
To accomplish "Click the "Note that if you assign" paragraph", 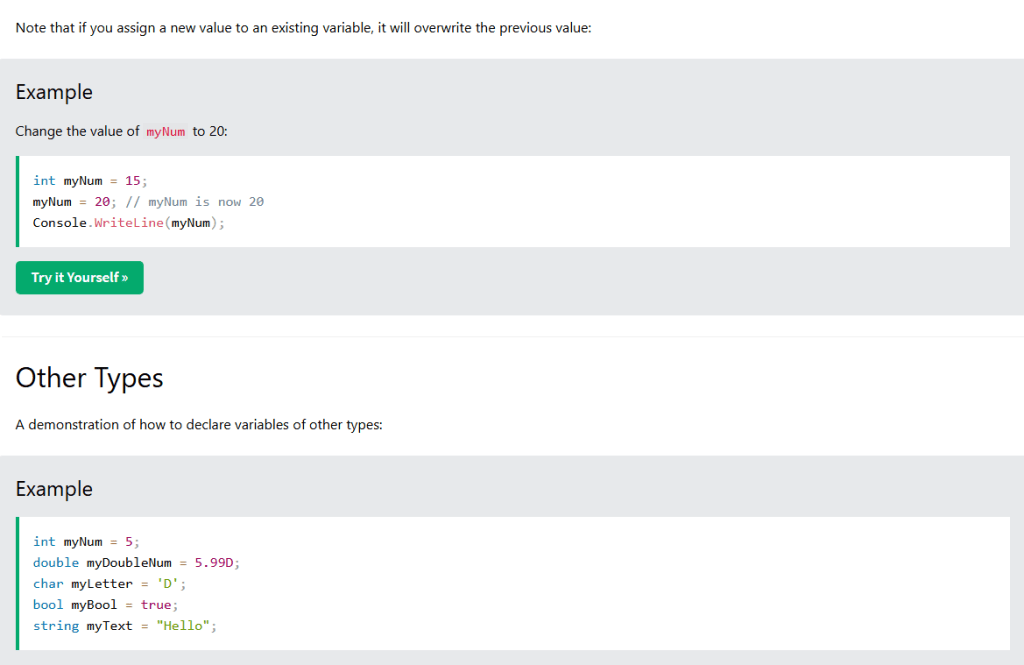I will tap(303, 27).
